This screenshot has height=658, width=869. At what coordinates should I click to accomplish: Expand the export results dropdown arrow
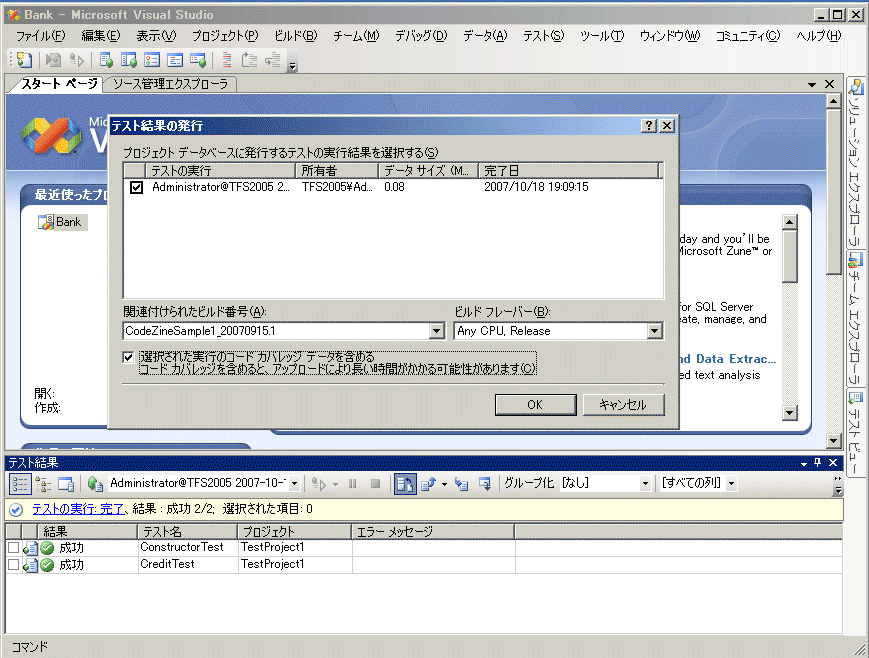point(444,484)
